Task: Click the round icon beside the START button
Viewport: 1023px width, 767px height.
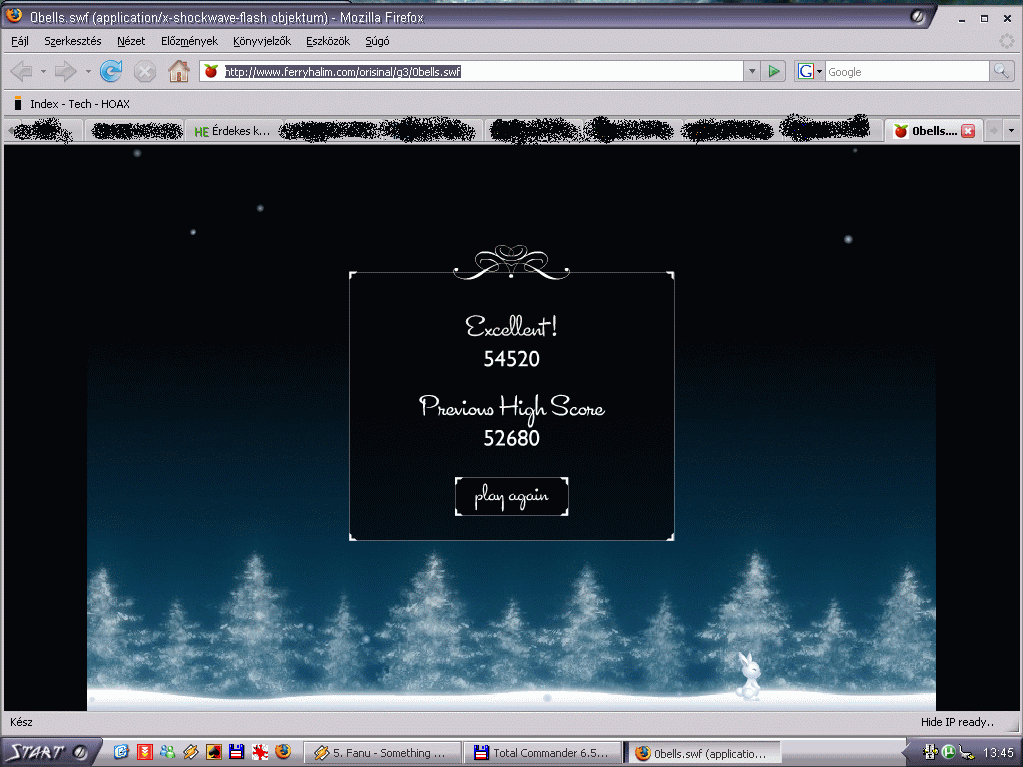Action: tap(81, 753)
